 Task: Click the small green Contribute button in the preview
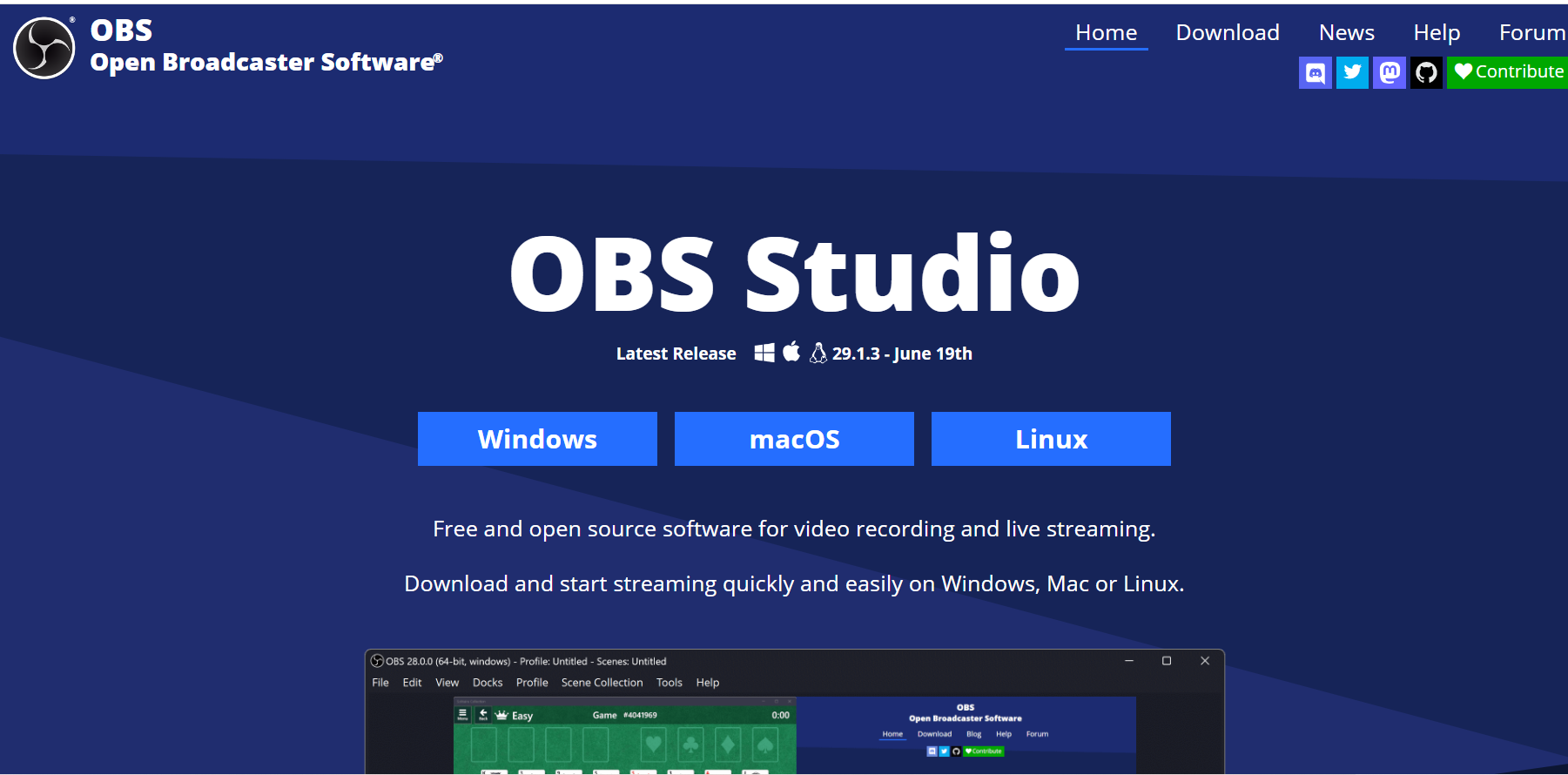(x=984, y=751)
